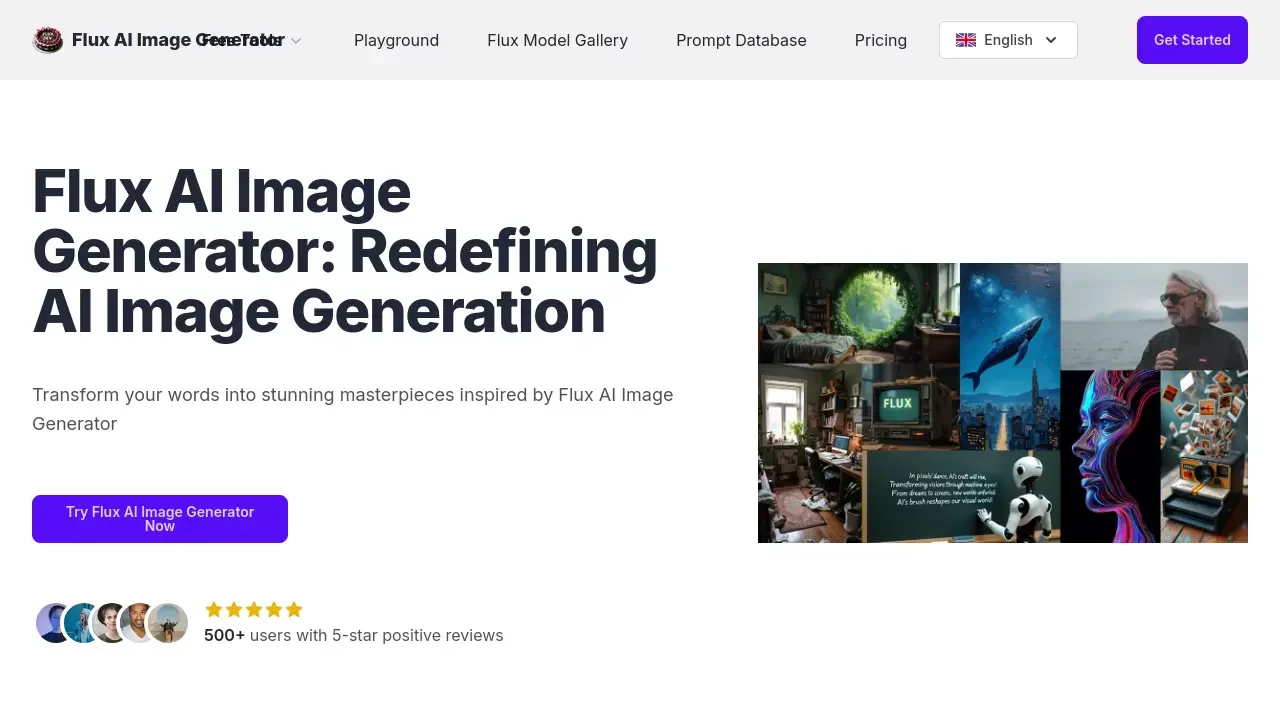Click the hero image collage
The image size is (1280, 720).
[x=1003, y=403]
